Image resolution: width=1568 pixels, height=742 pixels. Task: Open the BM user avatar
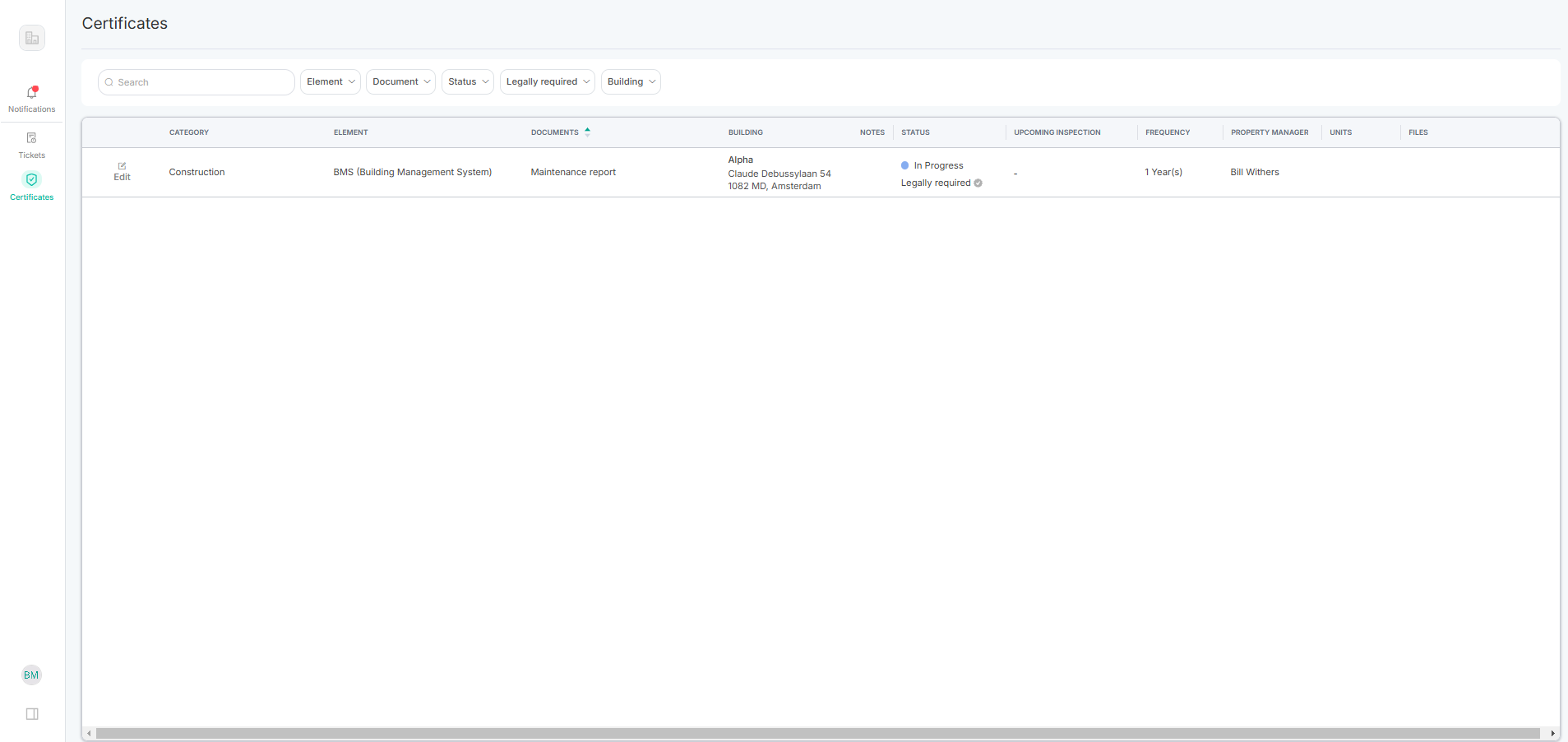[31, 675]
